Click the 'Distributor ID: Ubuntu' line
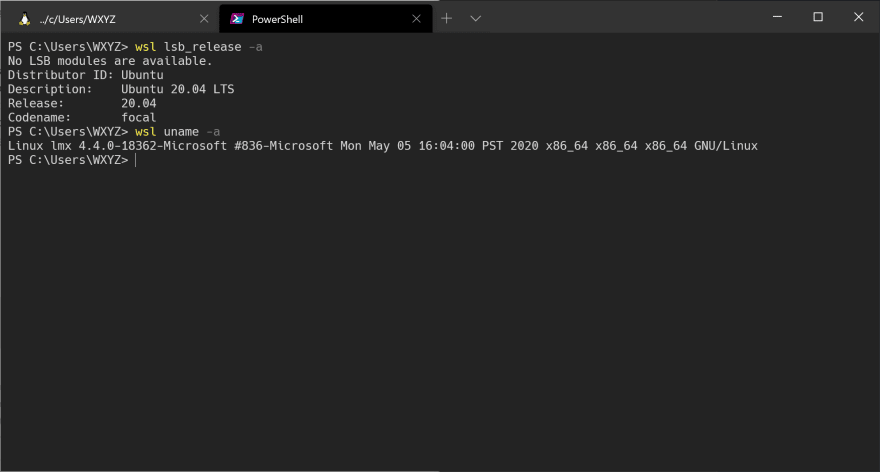This screenshot has width=880, height=472. coord(86,75)
